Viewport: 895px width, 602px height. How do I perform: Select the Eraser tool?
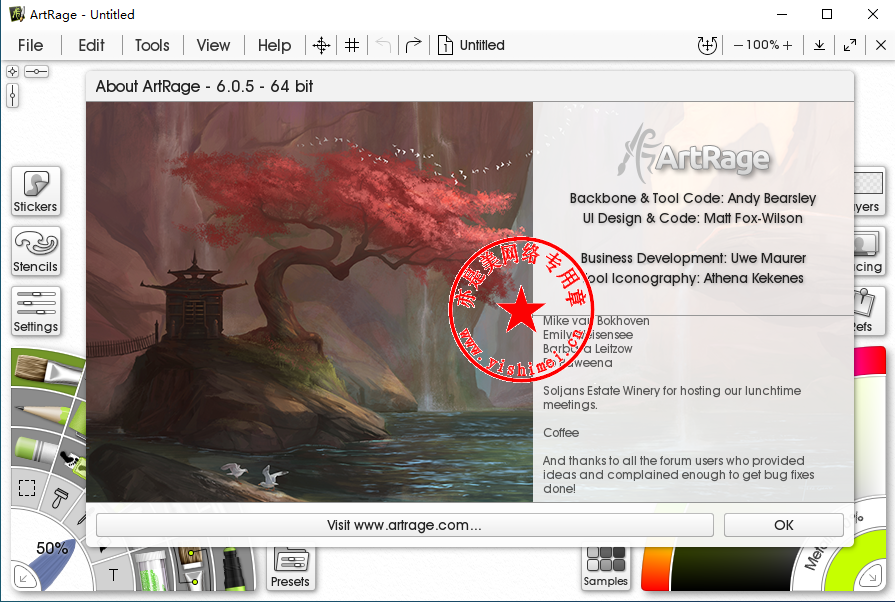point(35,449)
